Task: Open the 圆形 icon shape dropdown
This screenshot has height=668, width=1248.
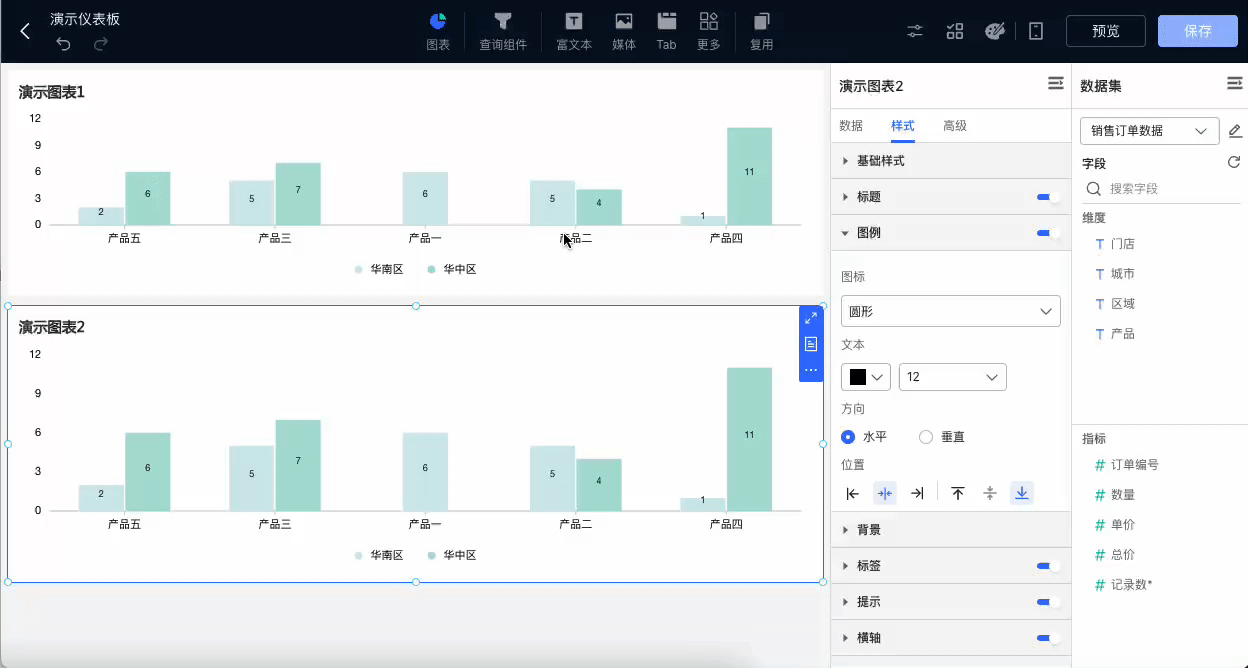Action: (x=950, y=311)
